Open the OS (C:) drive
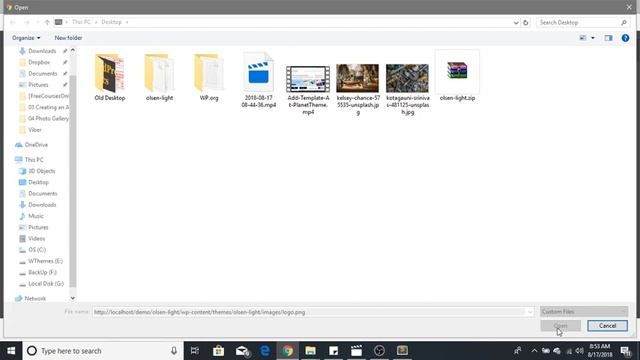Viewport: 640px width, 360px height. [37, 250]
